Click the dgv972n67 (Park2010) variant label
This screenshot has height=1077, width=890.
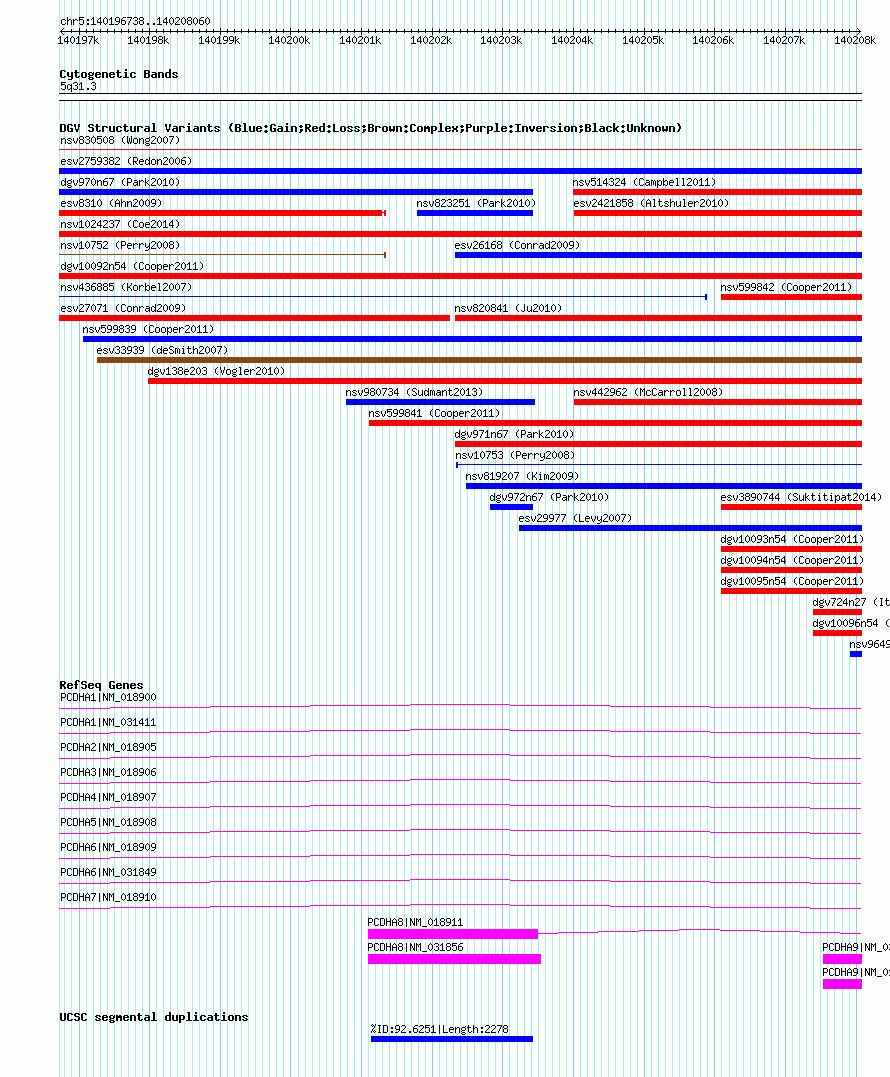(x=549, y=497)
